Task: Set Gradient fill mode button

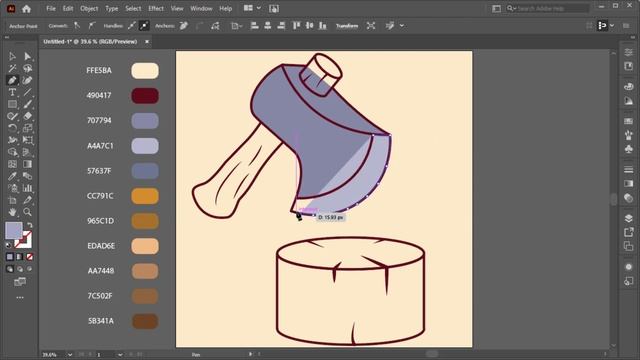Action: [20, 257]
